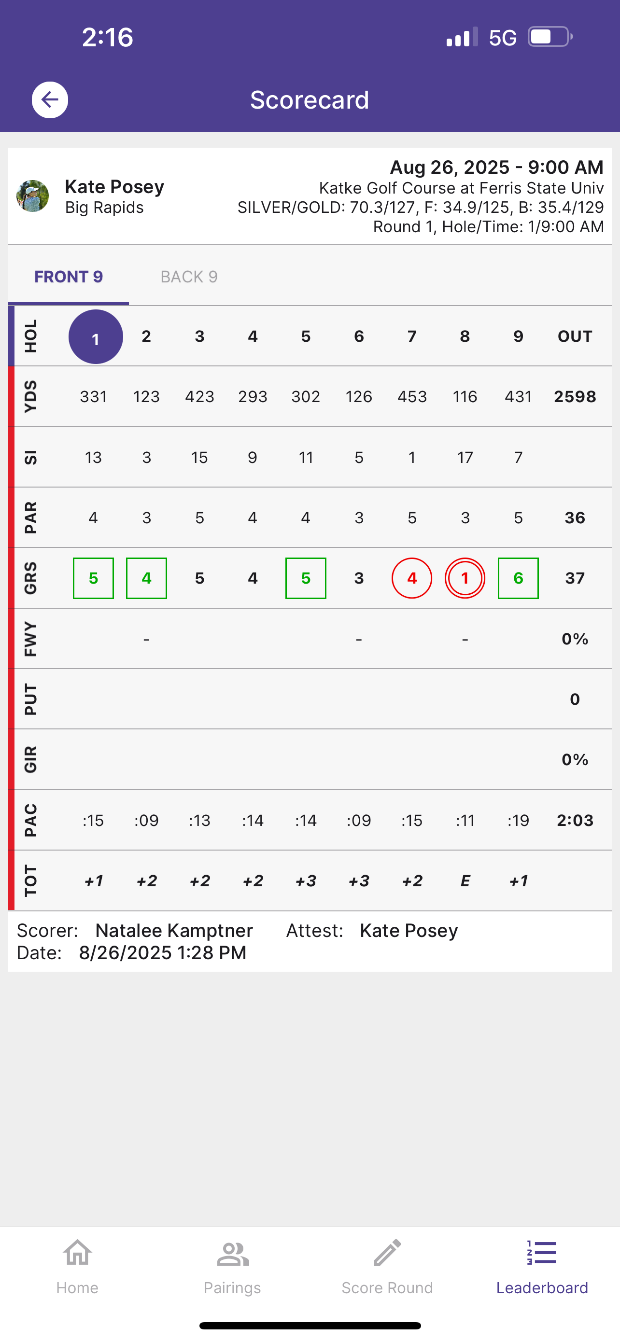
Task: Select the green boxed score on hole 2
Action: [146, 578]
